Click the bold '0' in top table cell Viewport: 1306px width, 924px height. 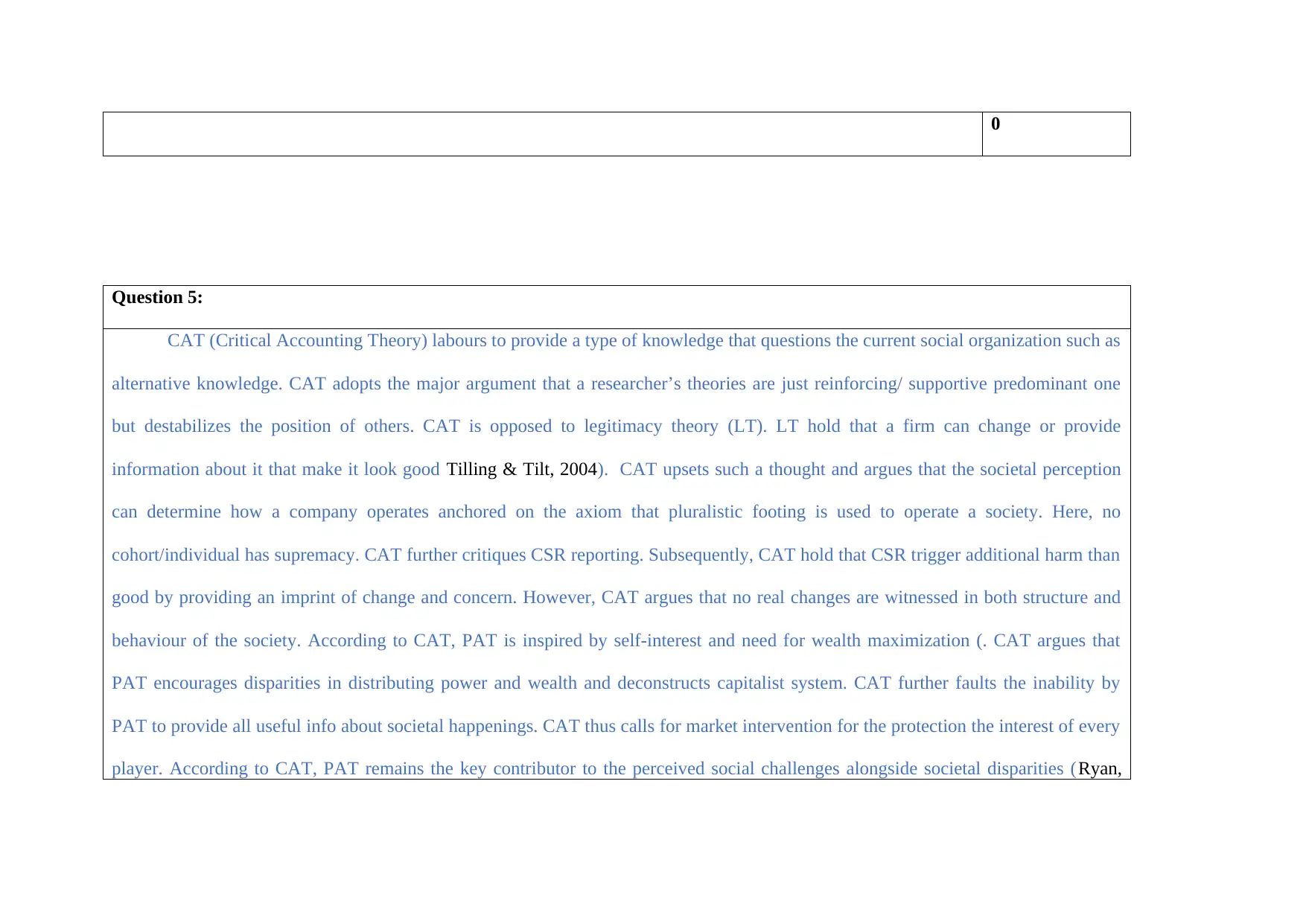[x=996, y=124]
